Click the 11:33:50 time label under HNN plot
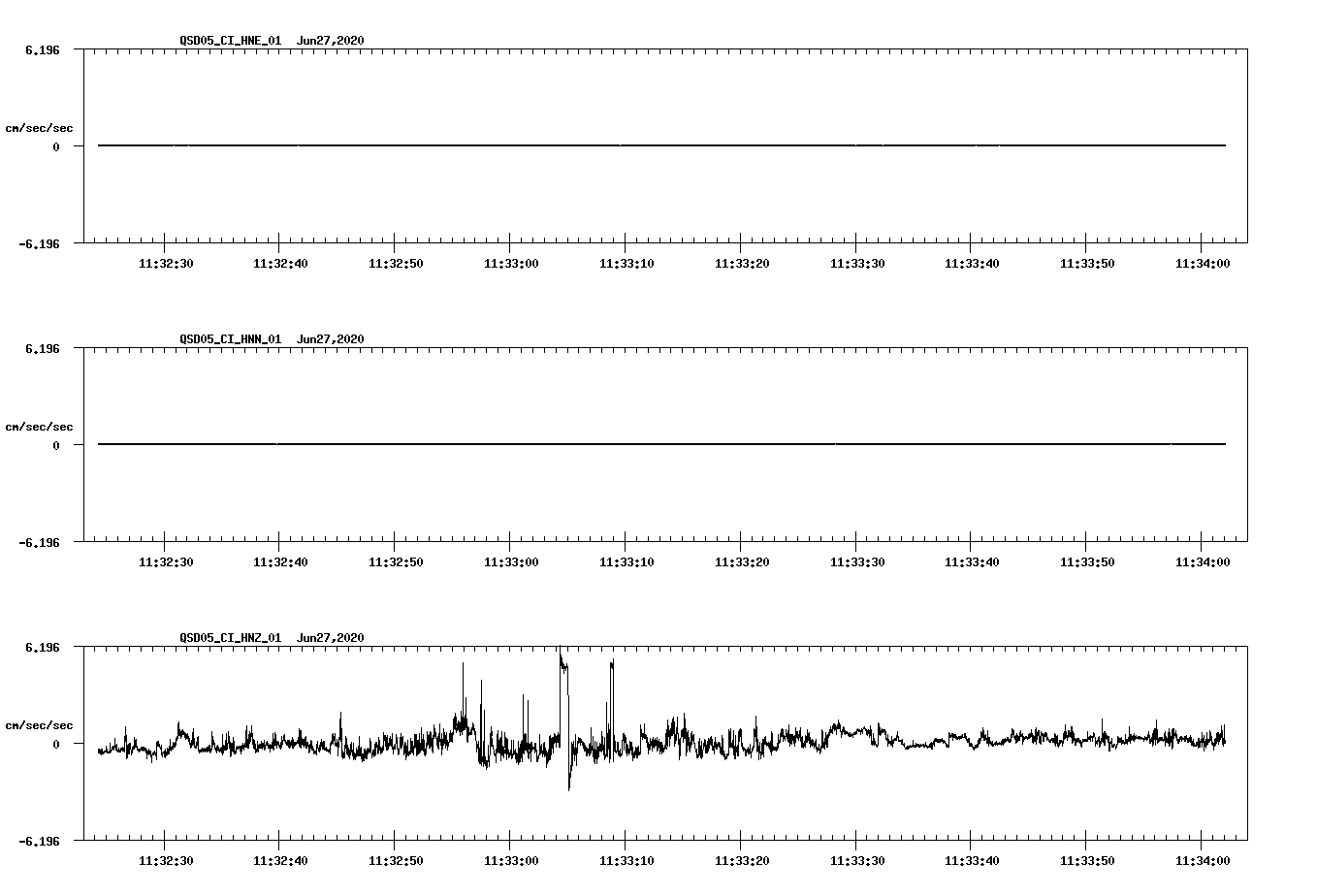The height and width of the screenshot is (896, 1317). tap(1086, 562)
